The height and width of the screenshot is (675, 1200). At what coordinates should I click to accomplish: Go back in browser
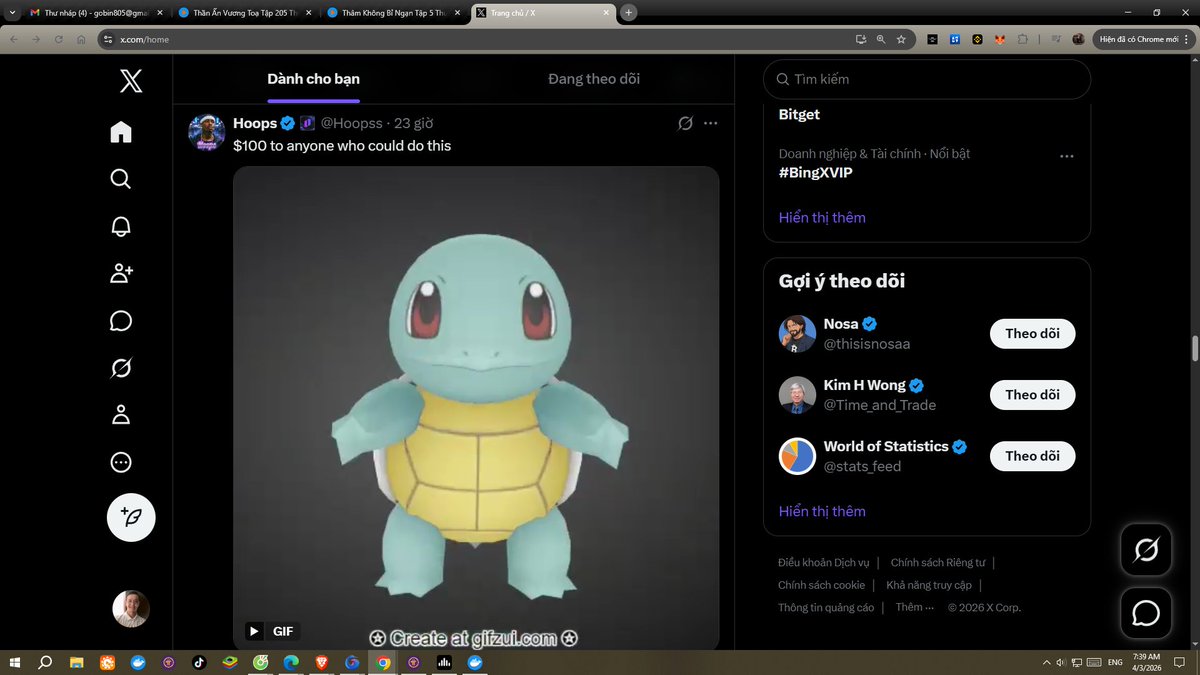pos(15,39)
